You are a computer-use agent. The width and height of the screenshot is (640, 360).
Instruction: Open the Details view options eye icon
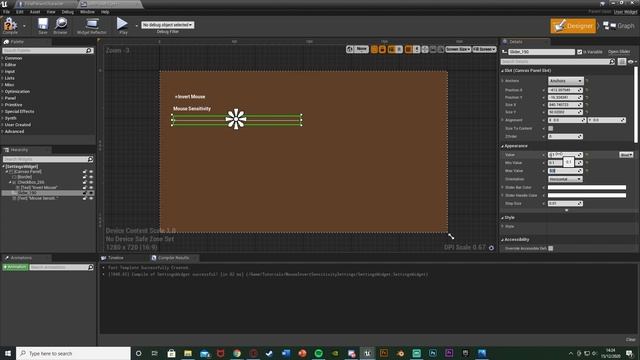pos(631,62)
